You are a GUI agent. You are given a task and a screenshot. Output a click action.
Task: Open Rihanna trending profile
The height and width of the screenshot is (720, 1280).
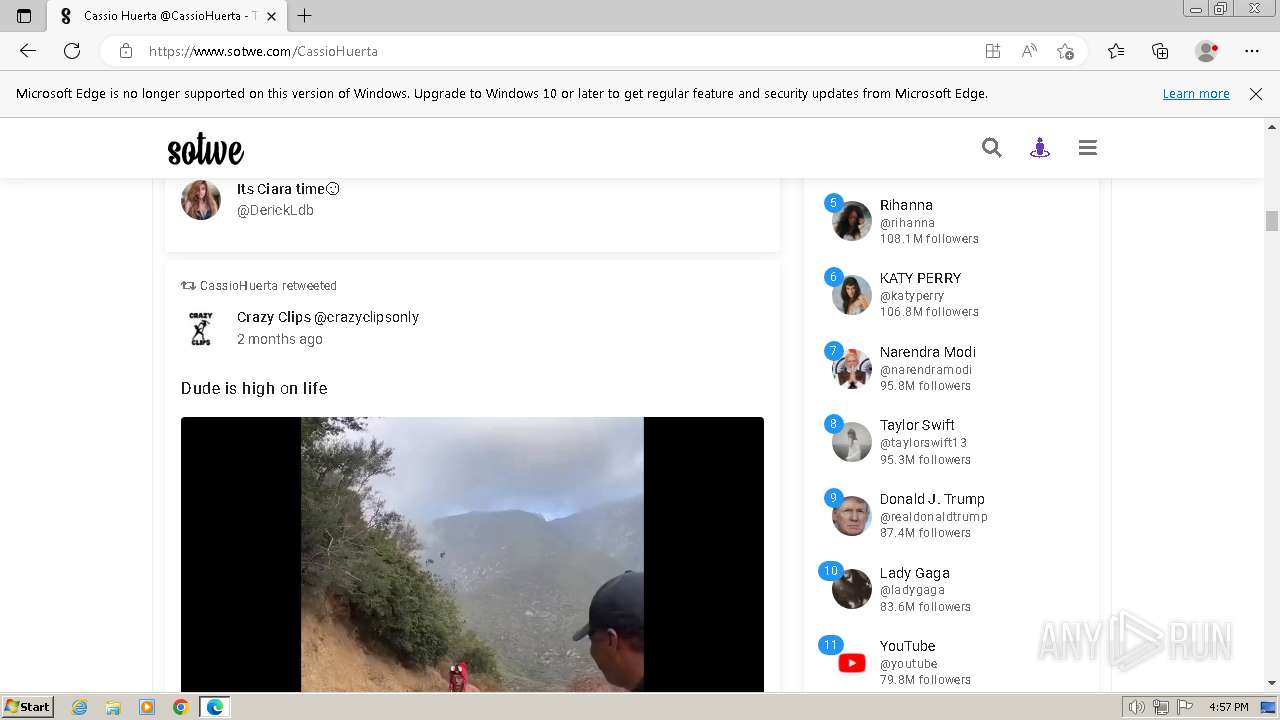pyautogui.click(x=906, y=205)
